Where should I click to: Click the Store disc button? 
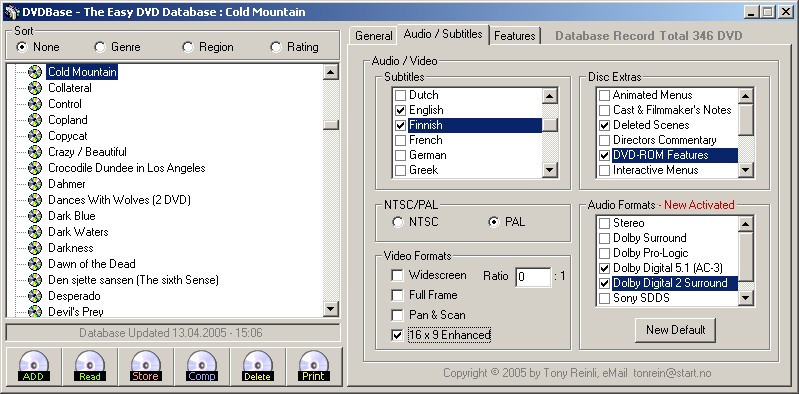click(x=146, y=366)
